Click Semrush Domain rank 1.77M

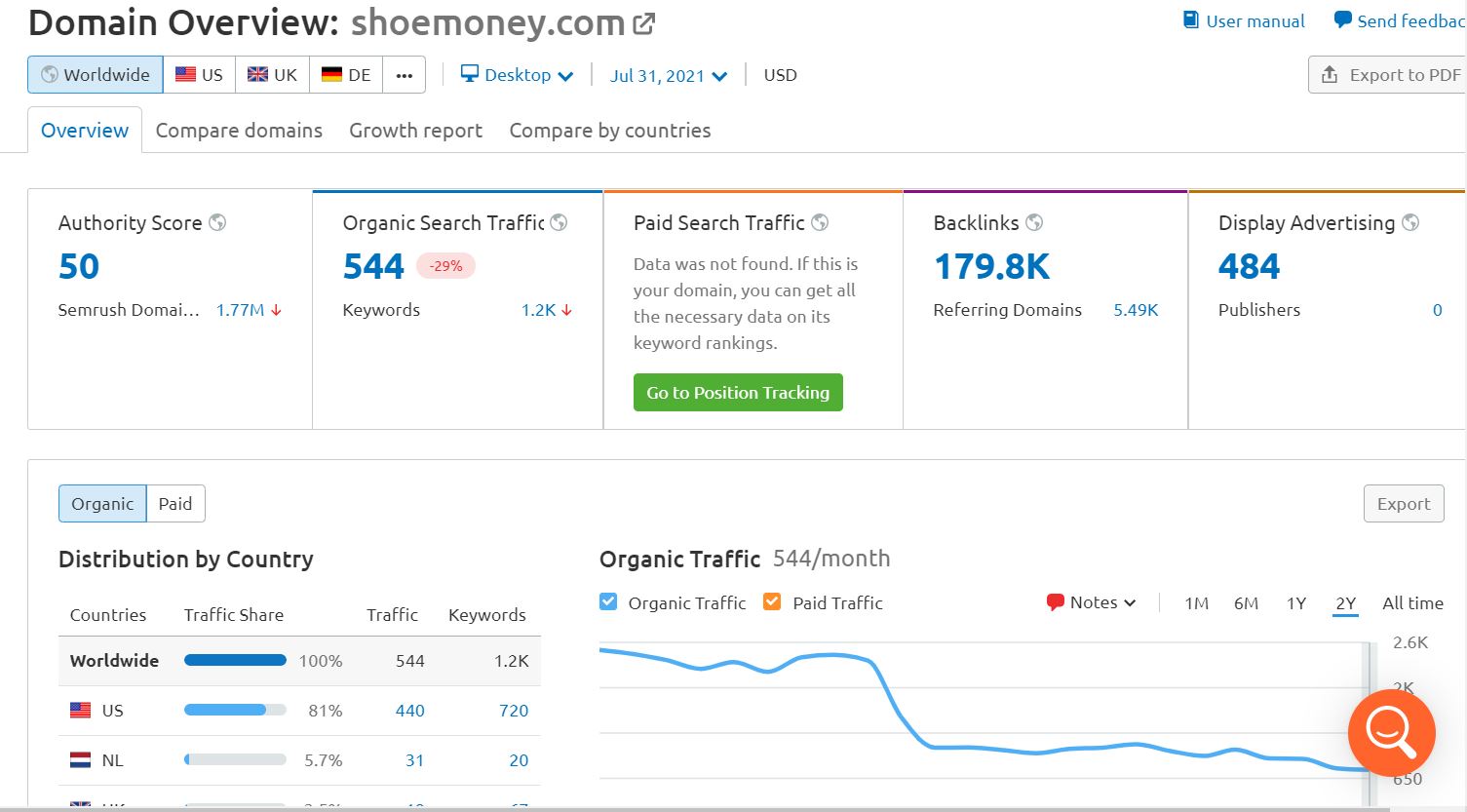click(240, 310)
